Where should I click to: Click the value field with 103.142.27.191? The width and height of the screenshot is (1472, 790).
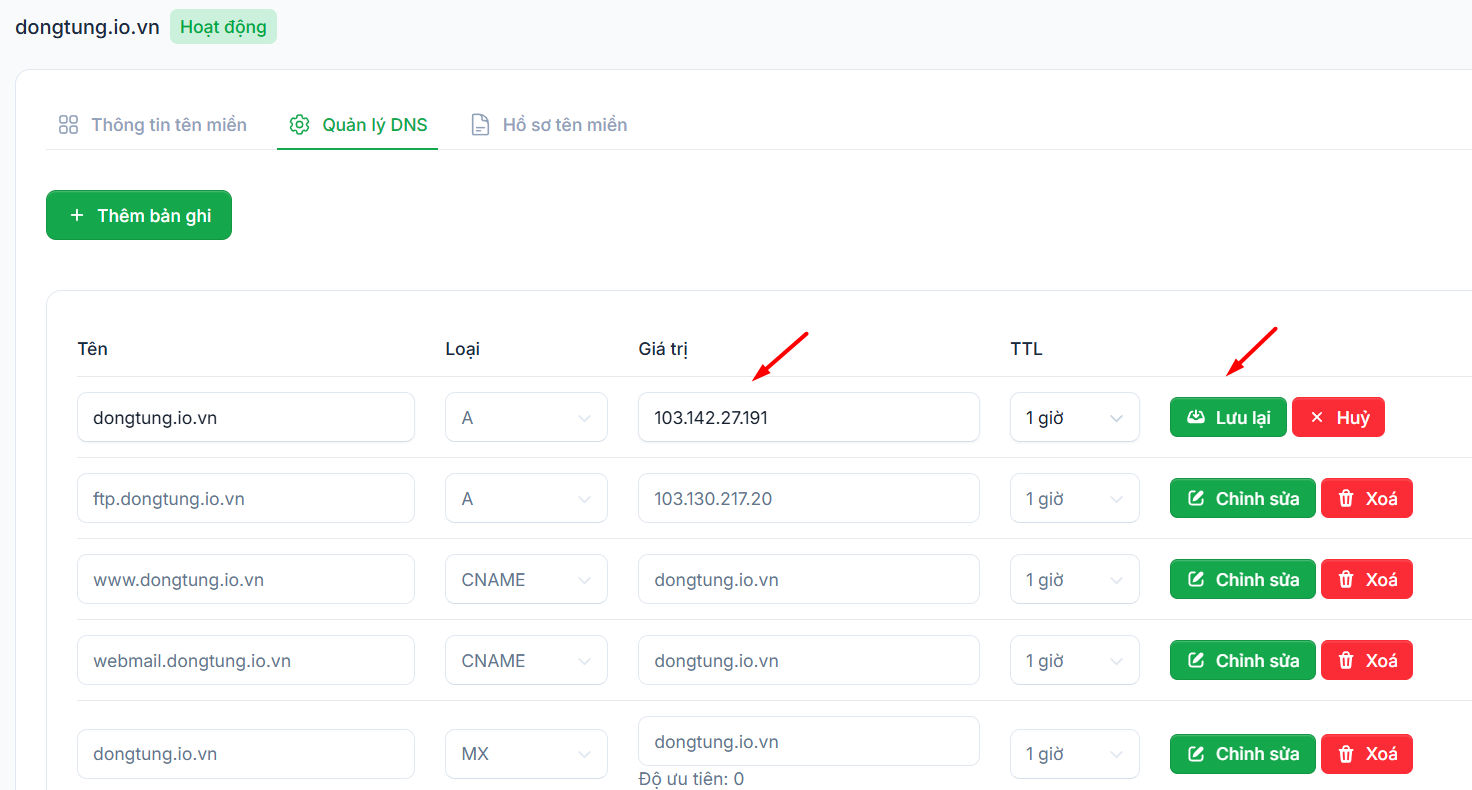[809, 417]
